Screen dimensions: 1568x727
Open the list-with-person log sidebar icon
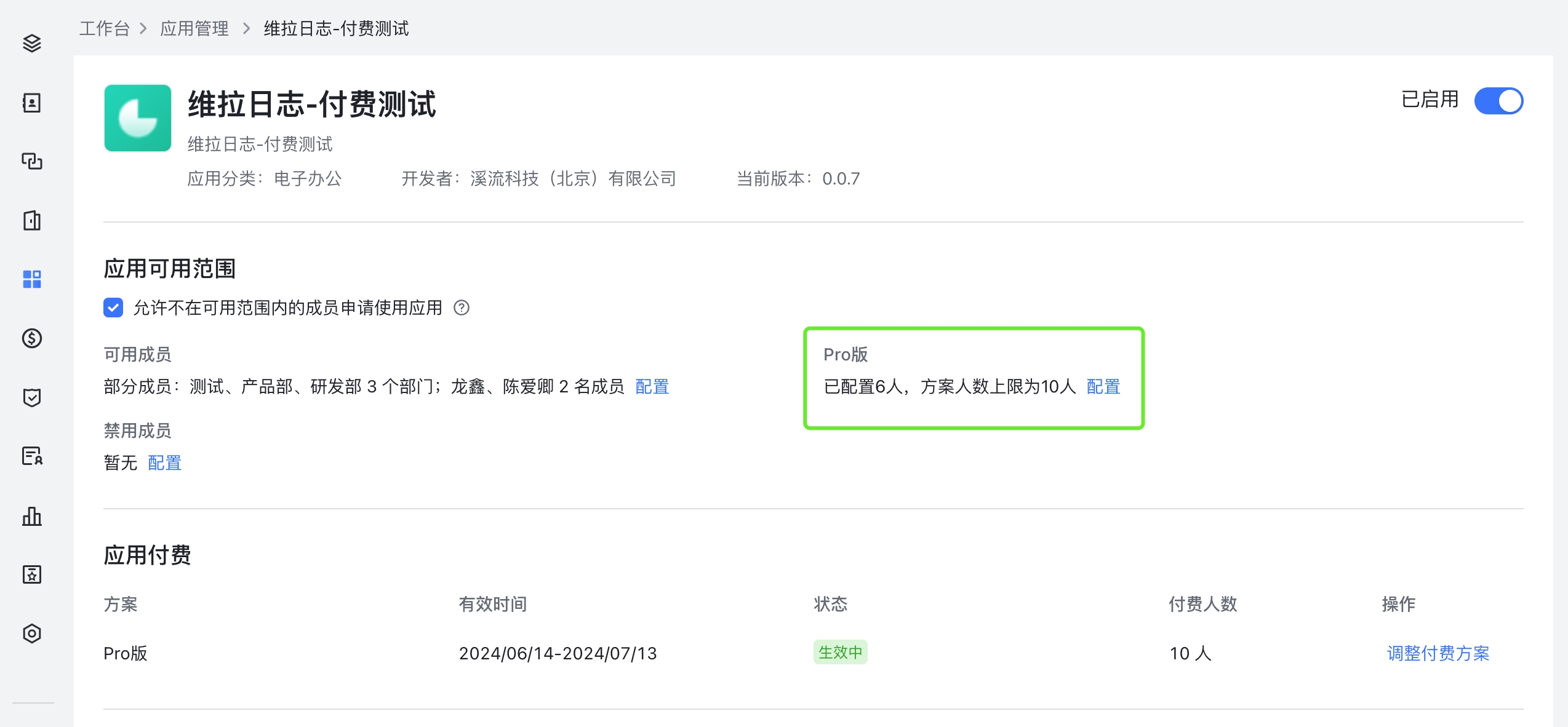(32, 456)
